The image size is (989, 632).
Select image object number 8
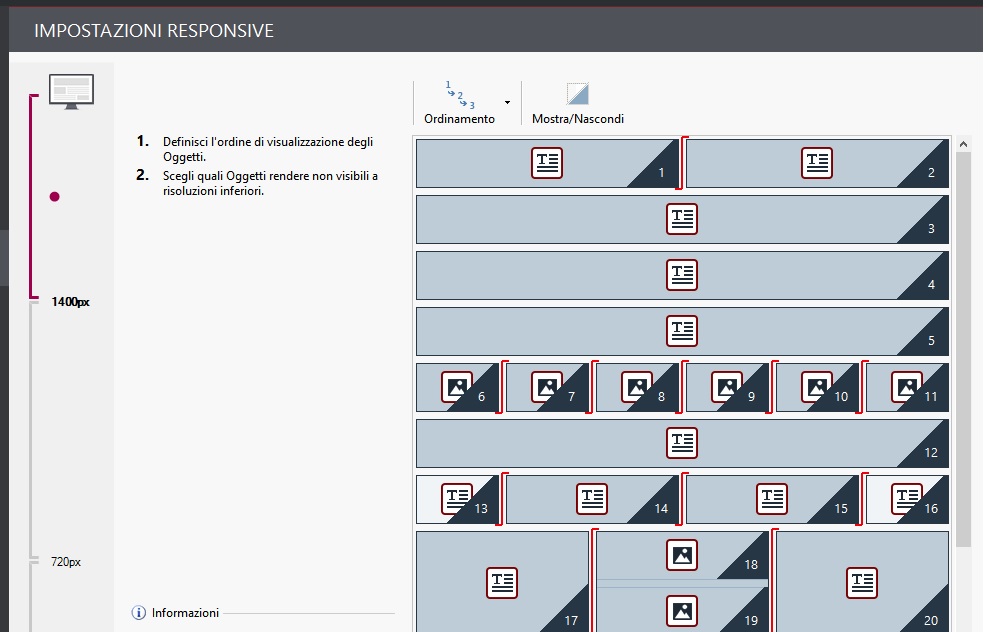click(637, 387)
